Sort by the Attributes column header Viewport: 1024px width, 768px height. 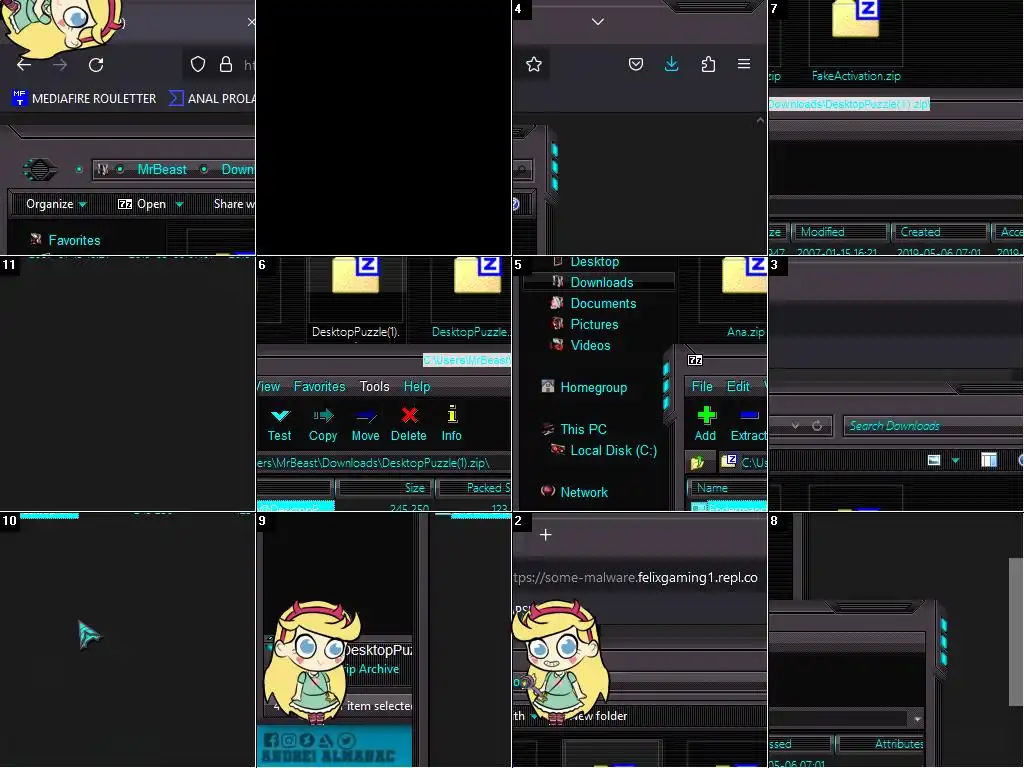882,744
